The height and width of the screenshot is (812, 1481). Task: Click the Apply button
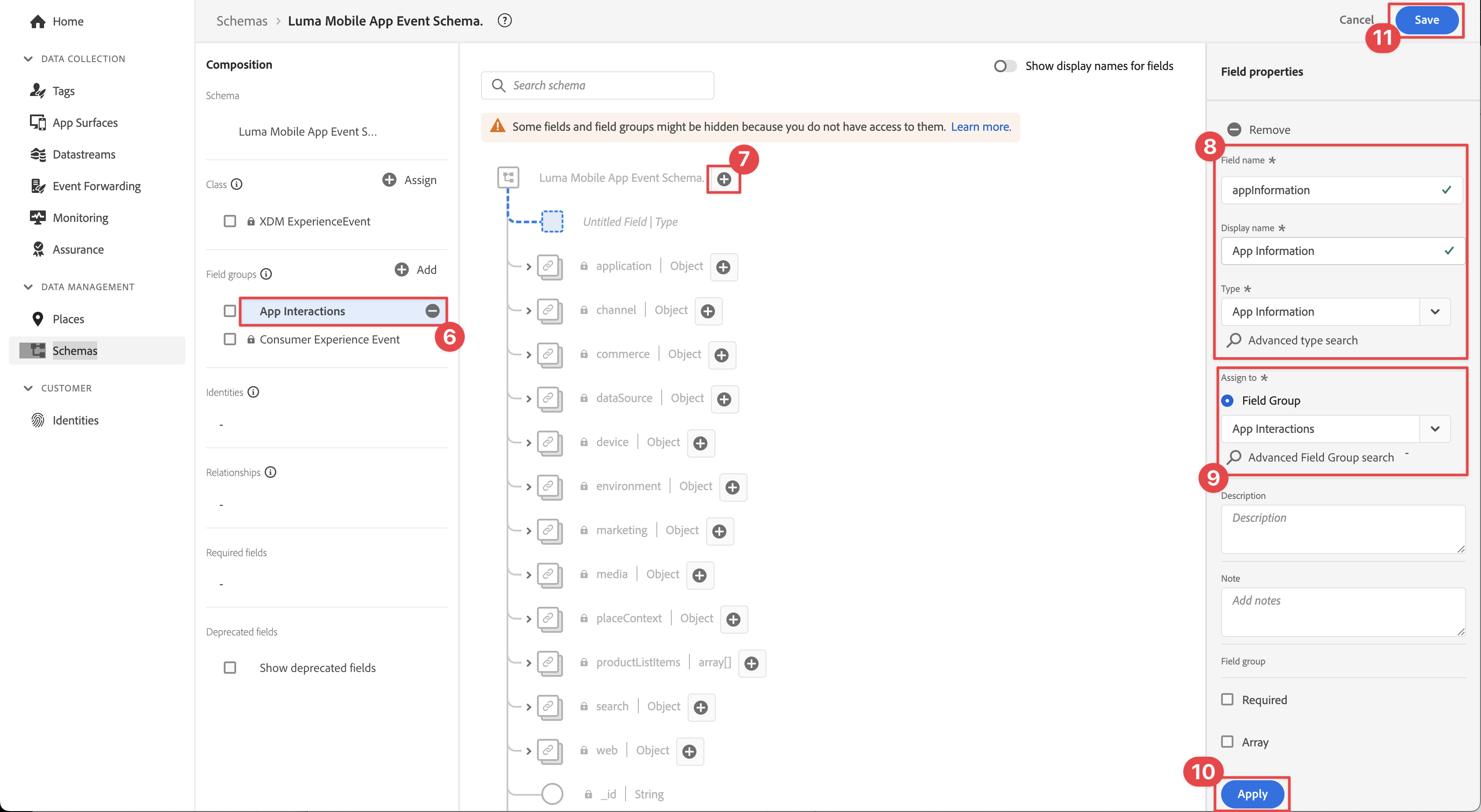pyautogui.click(x=1252, y=794)
